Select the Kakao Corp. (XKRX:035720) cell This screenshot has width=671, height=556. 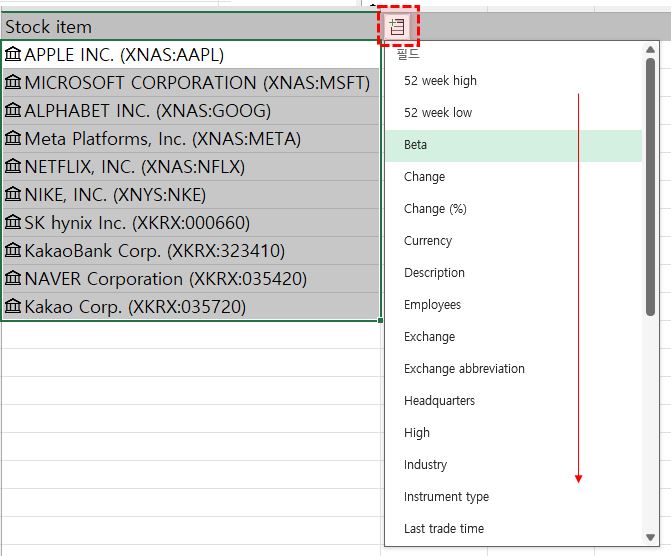coord(191,306)
